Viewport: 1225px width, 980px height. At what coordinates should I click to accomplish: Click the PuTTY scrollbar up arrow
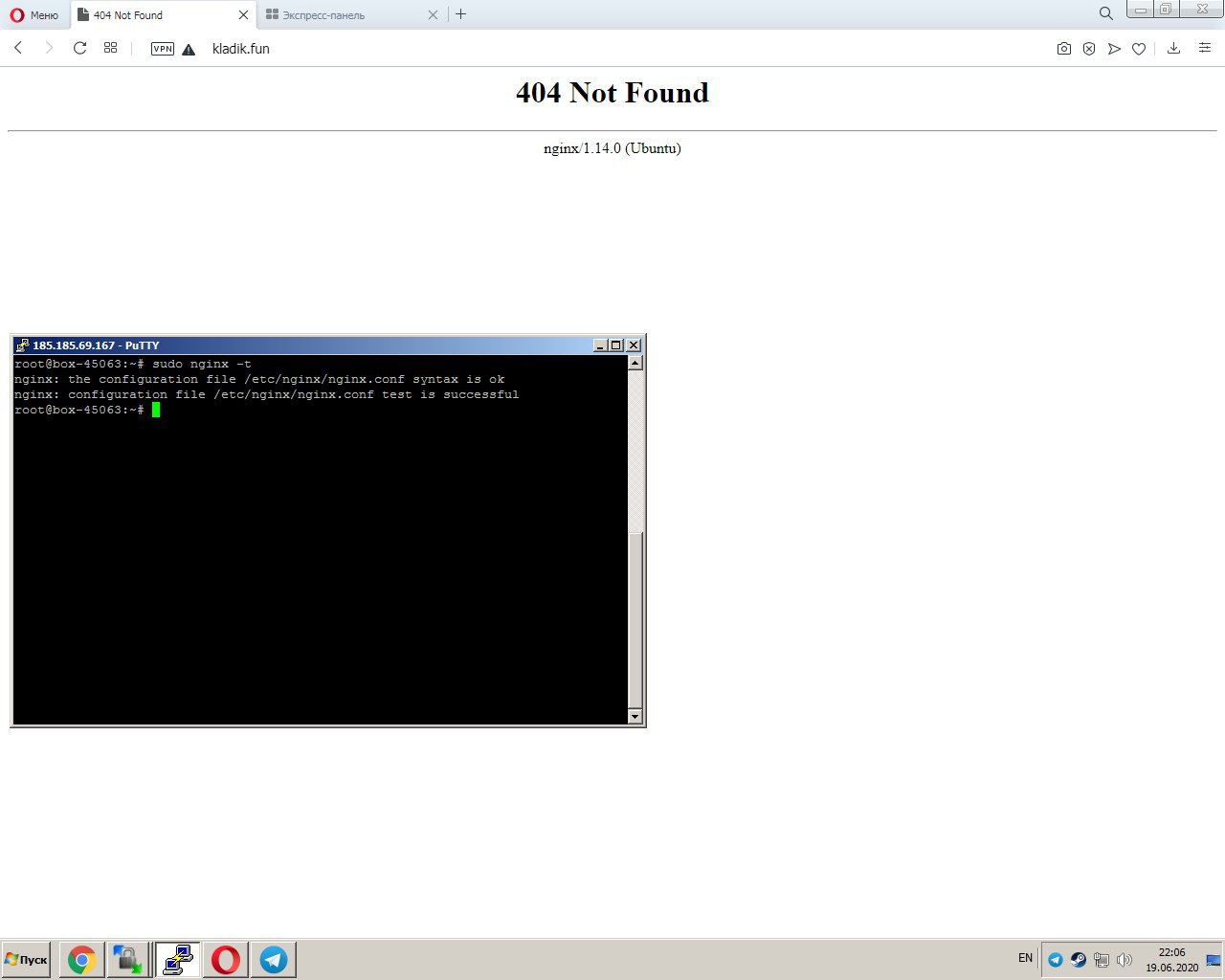635,363
